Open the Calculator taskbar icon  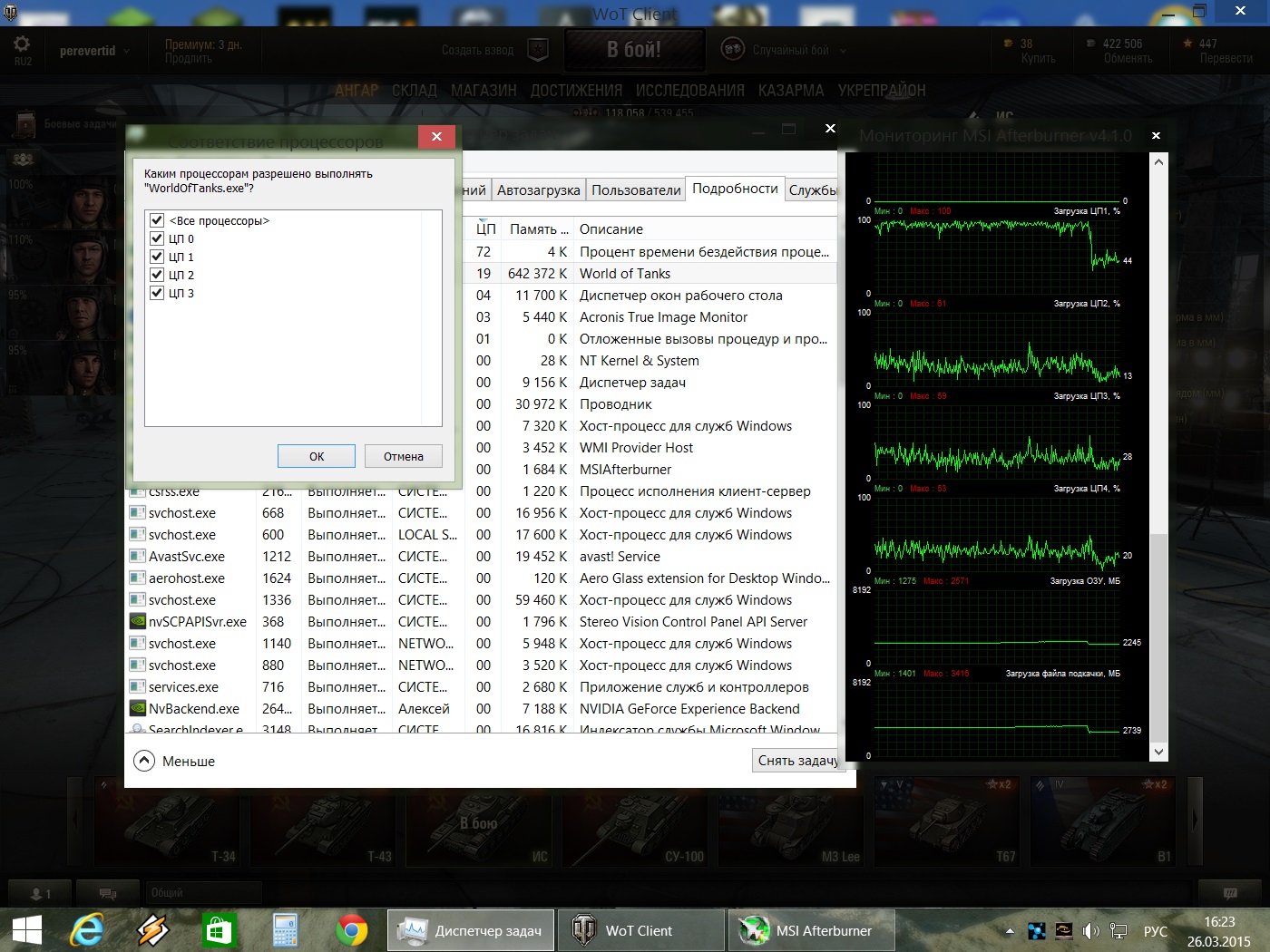click(286, 930)
